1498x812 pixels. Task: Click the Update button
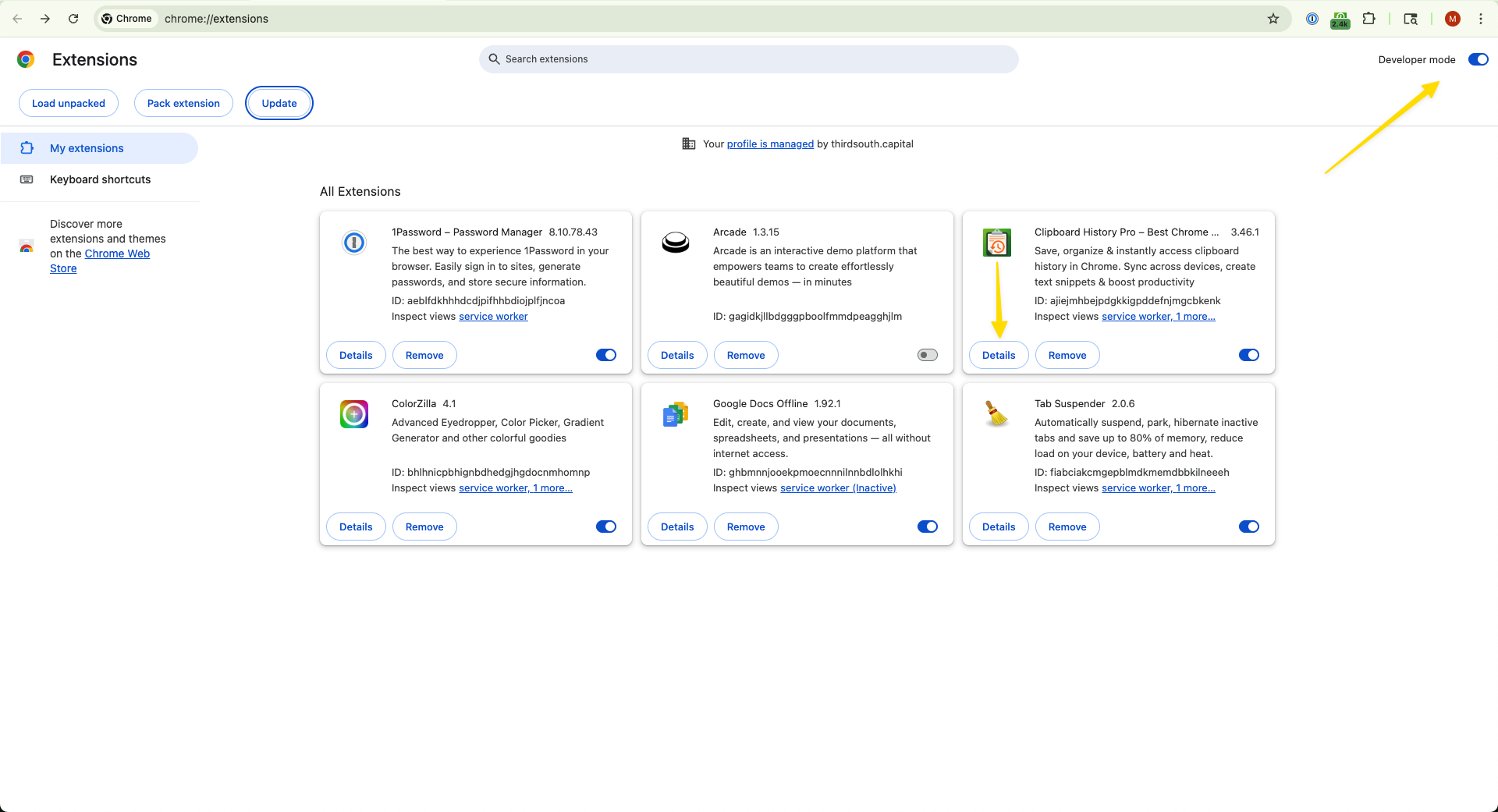[279, 103]
